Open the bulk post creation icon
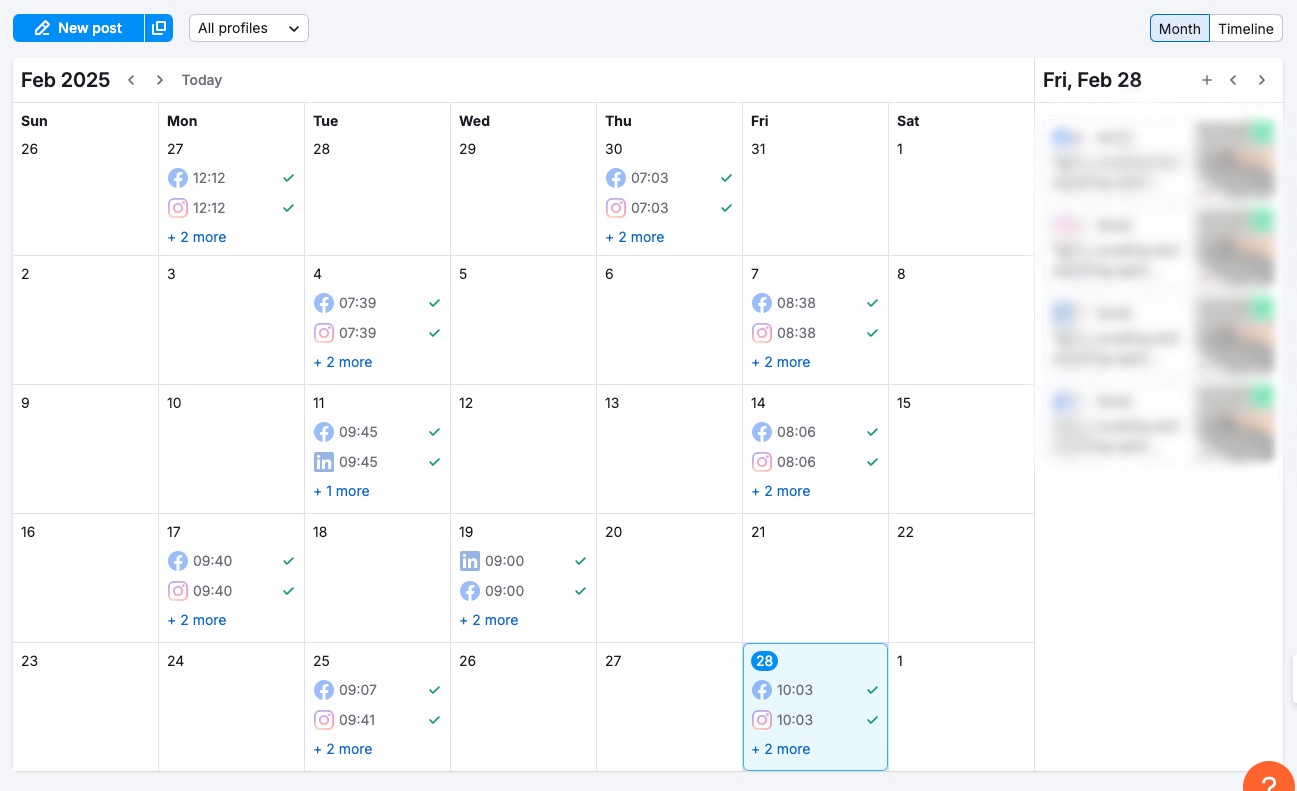This screenshot has height=791, width=1297. tap(159, 28)
